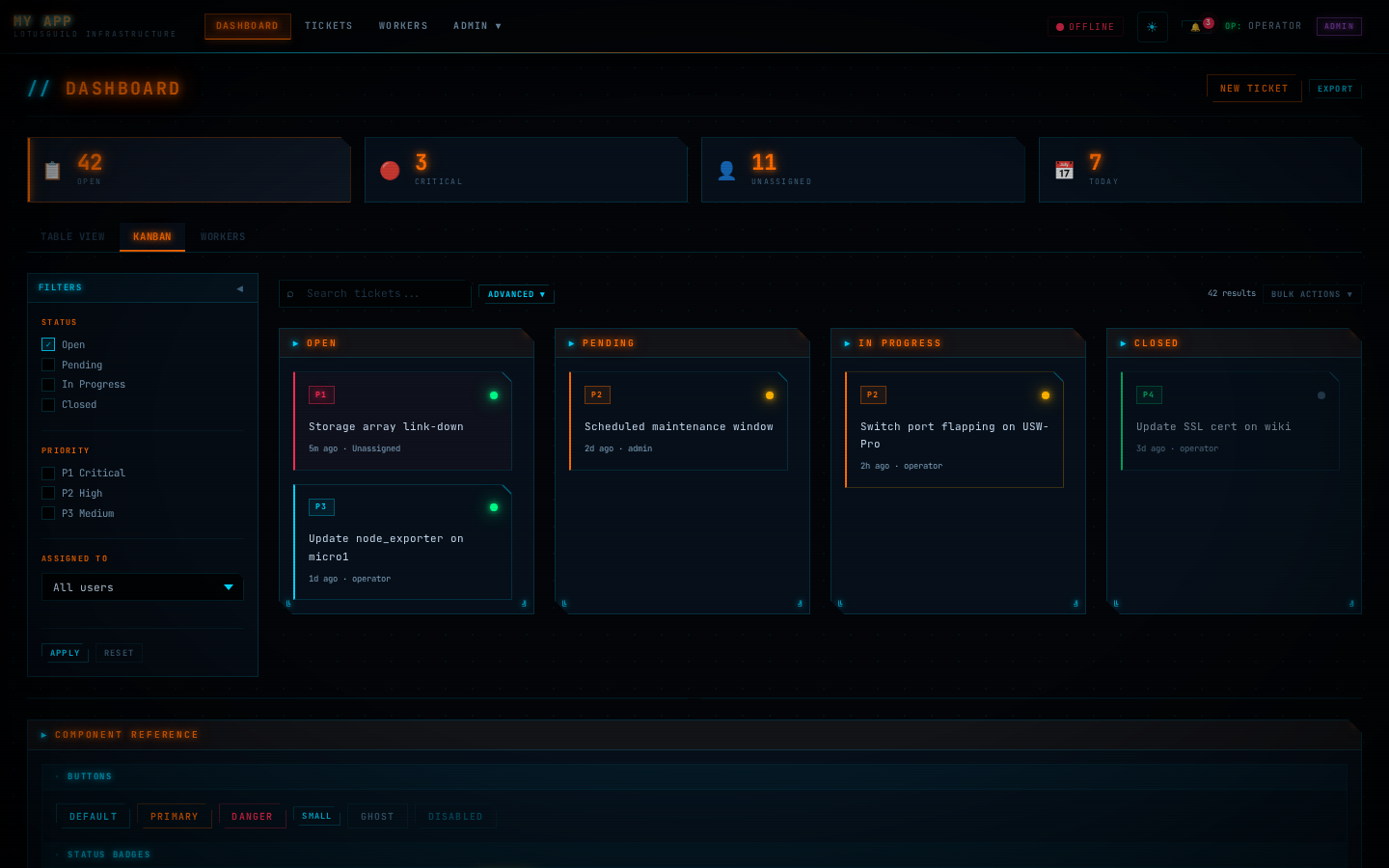Click the person icon on Unassigned card
The image size is (1389, 868).
[726, 171]
